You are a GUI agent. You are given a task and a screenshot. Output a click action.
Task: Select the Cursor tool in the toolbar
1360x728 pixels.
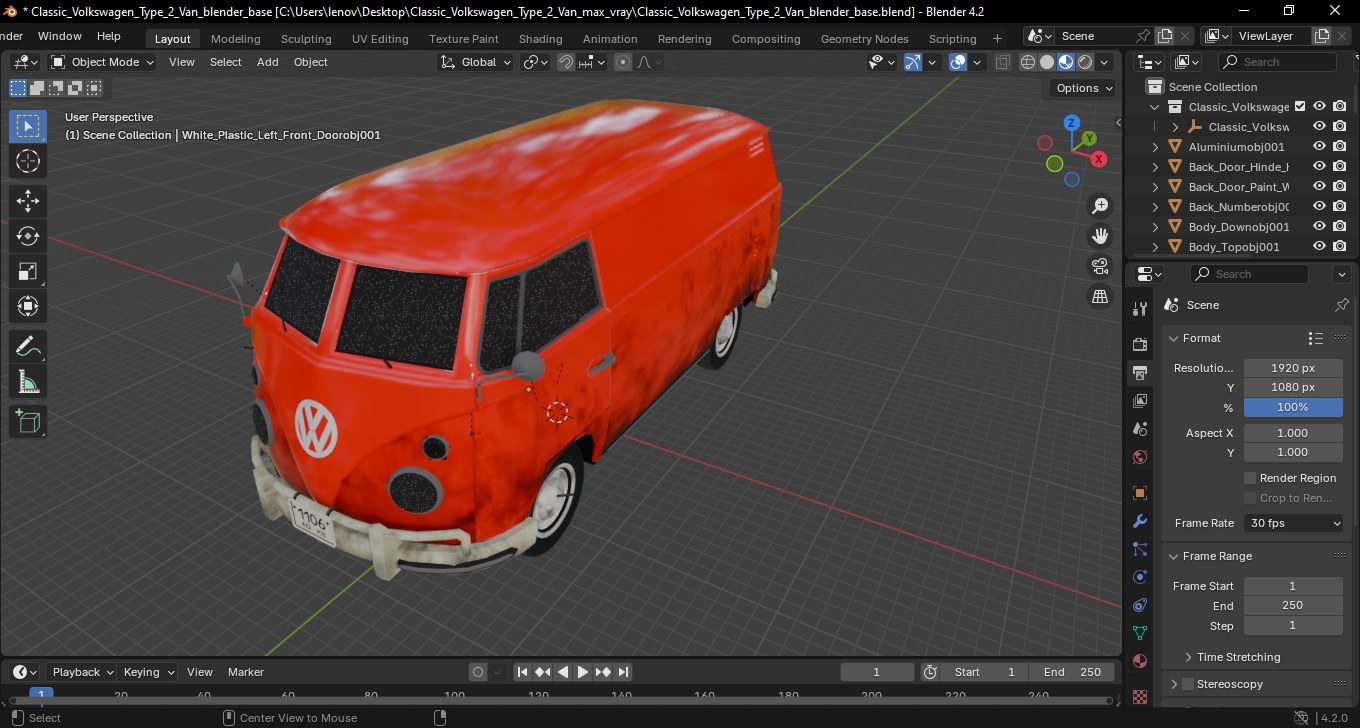point(28,161)
